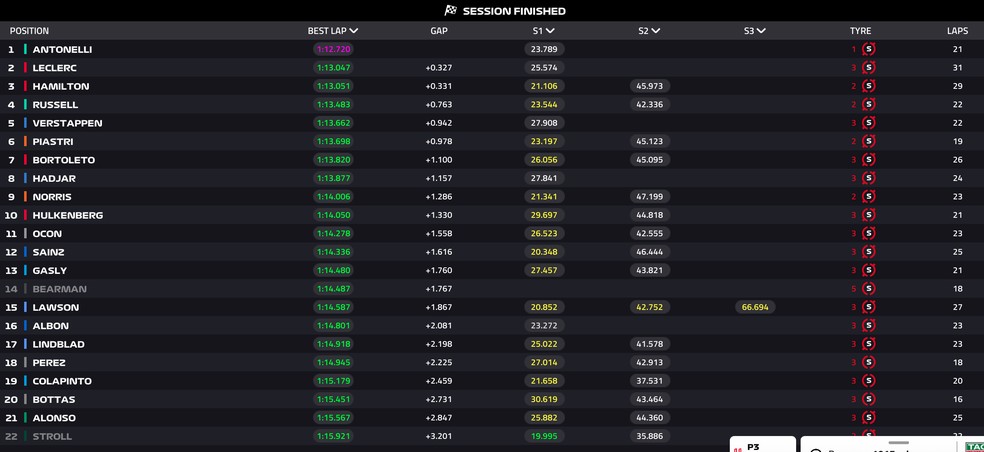984x452 pixels.
Task: Click Bearman's soft tyre icon
Action: pyautogui.click(x=869, y=289)
